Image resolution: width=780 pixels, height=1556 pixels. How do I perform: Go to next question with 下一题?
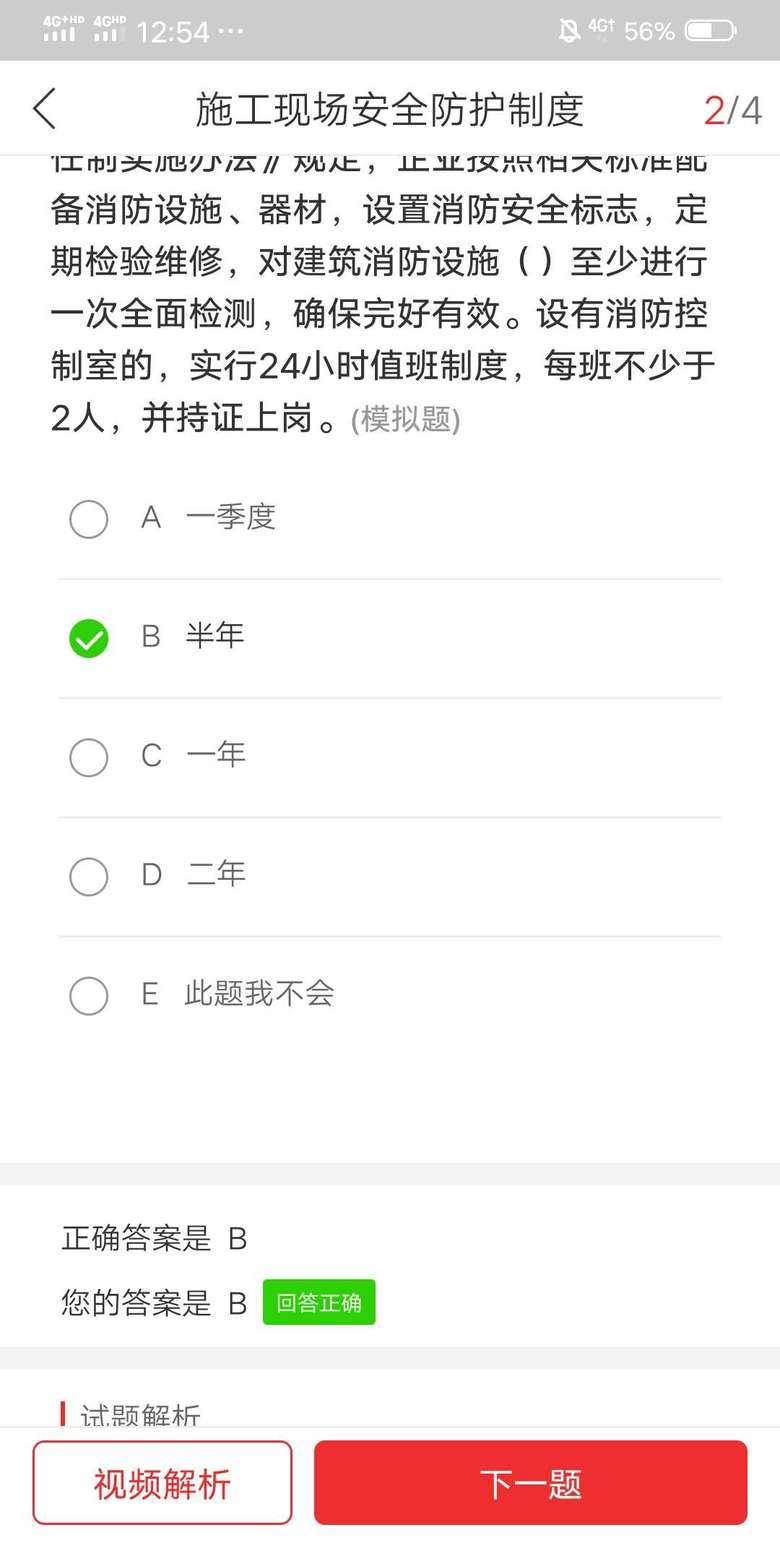click(530, 1483)
